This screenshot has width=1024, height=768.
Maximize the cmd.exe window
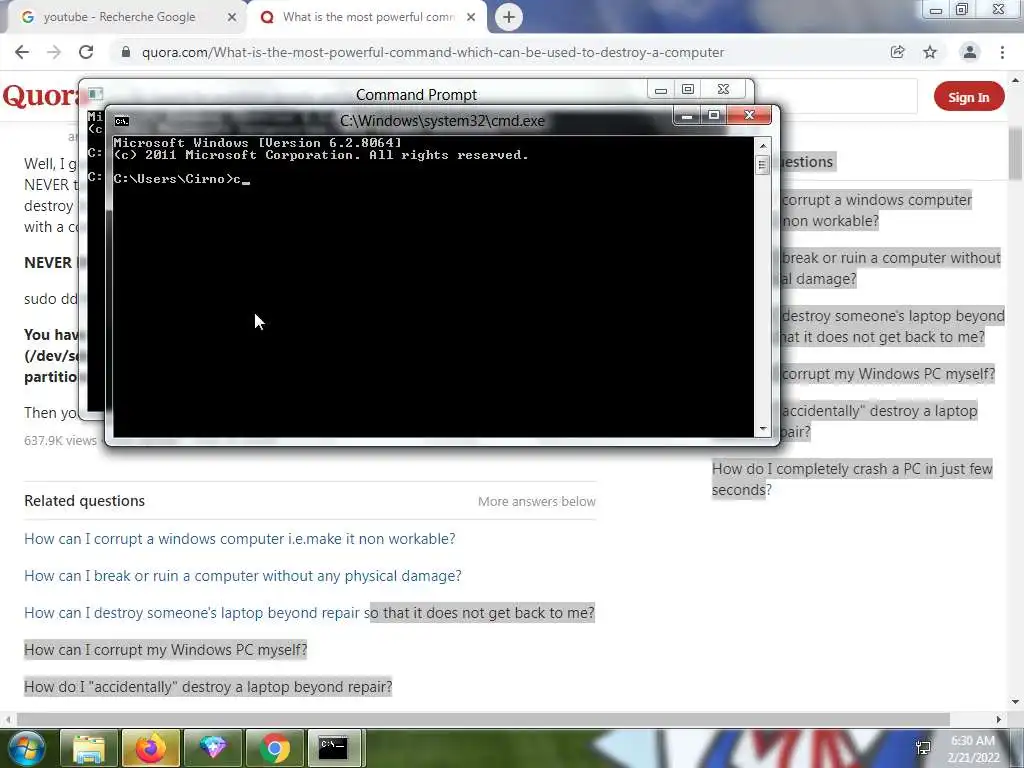coord(714,116)
